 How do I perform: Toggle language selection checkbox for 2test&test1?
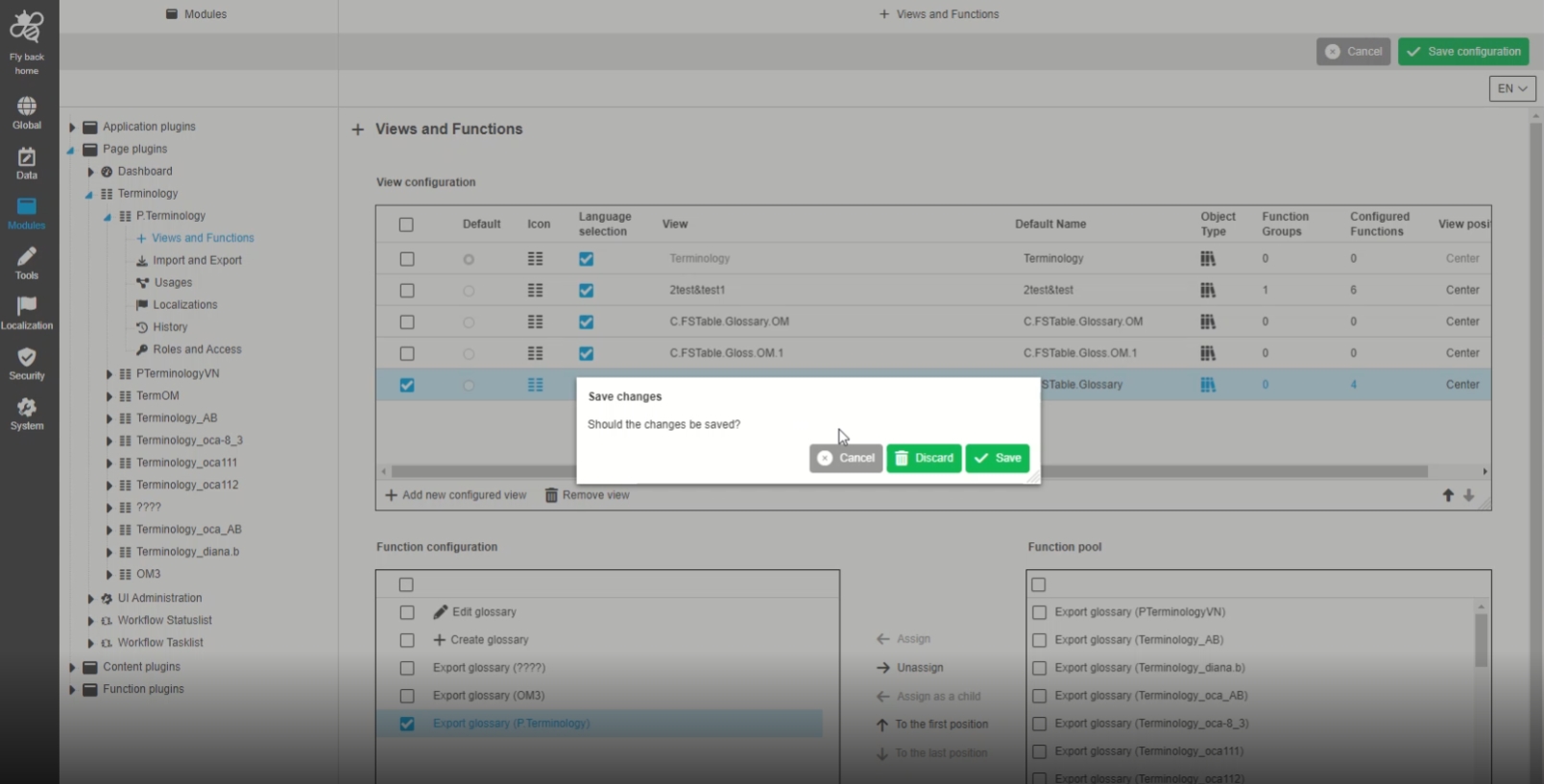tap(586, 291)
